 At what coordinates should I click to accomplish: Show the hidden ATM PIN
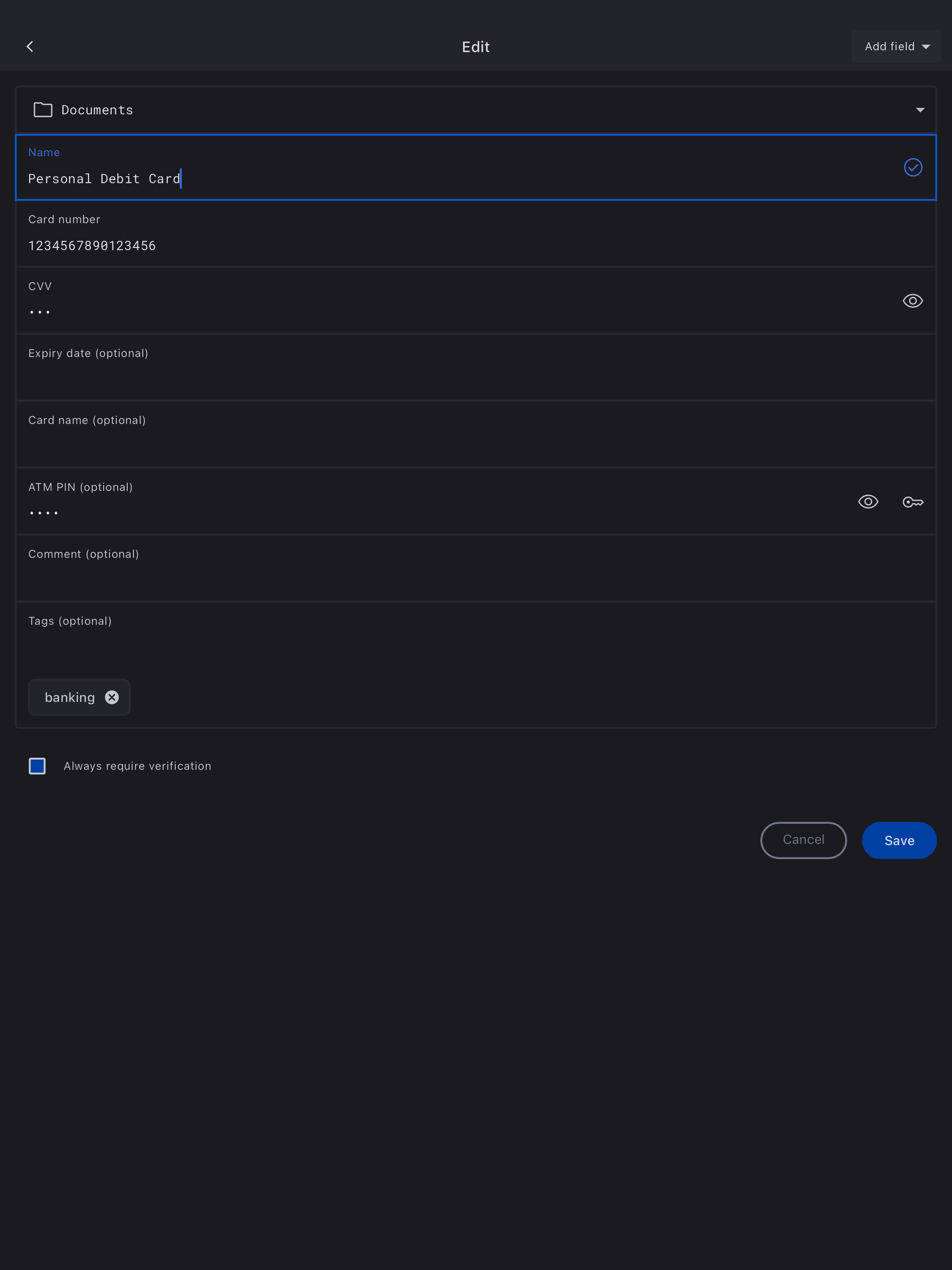coord(868,502)
